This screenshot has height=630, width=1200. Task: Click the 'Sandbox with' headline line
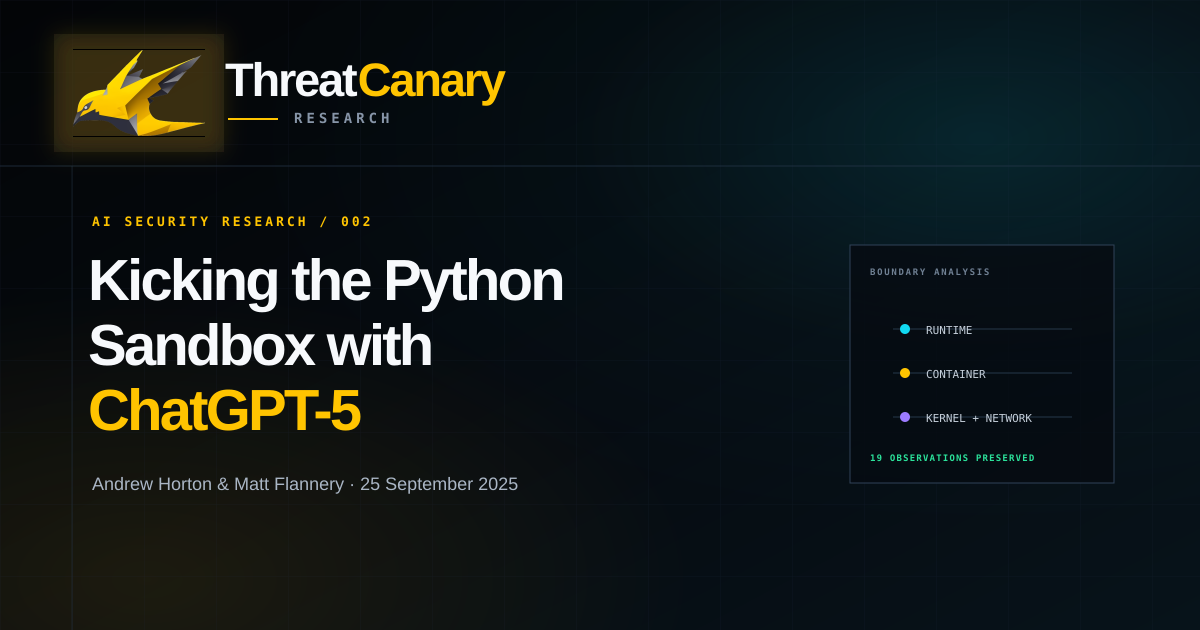(260, 345)
